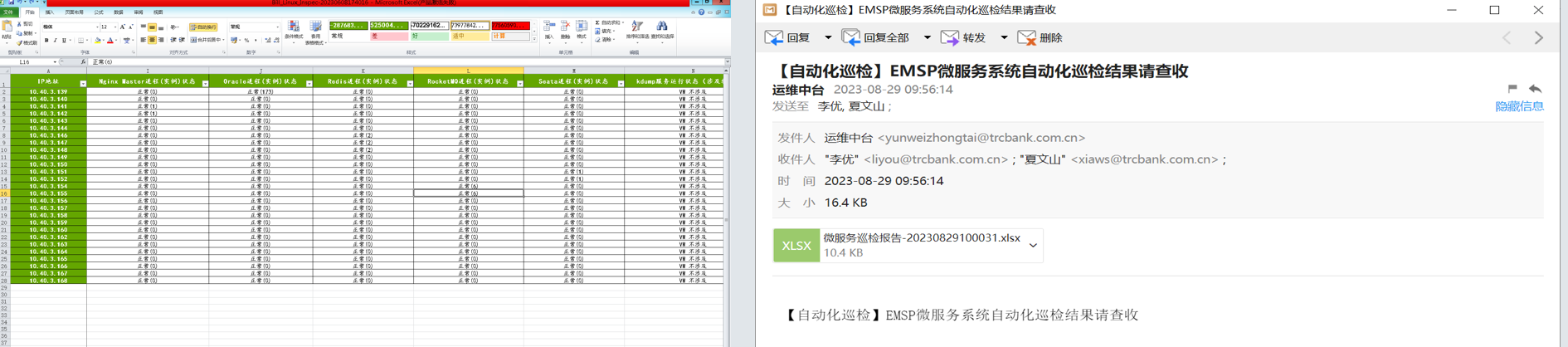Click the Excel vertical scrollbar
Image resolution: width=1568 pixels, height=347 pixels.
pos(727,208)
